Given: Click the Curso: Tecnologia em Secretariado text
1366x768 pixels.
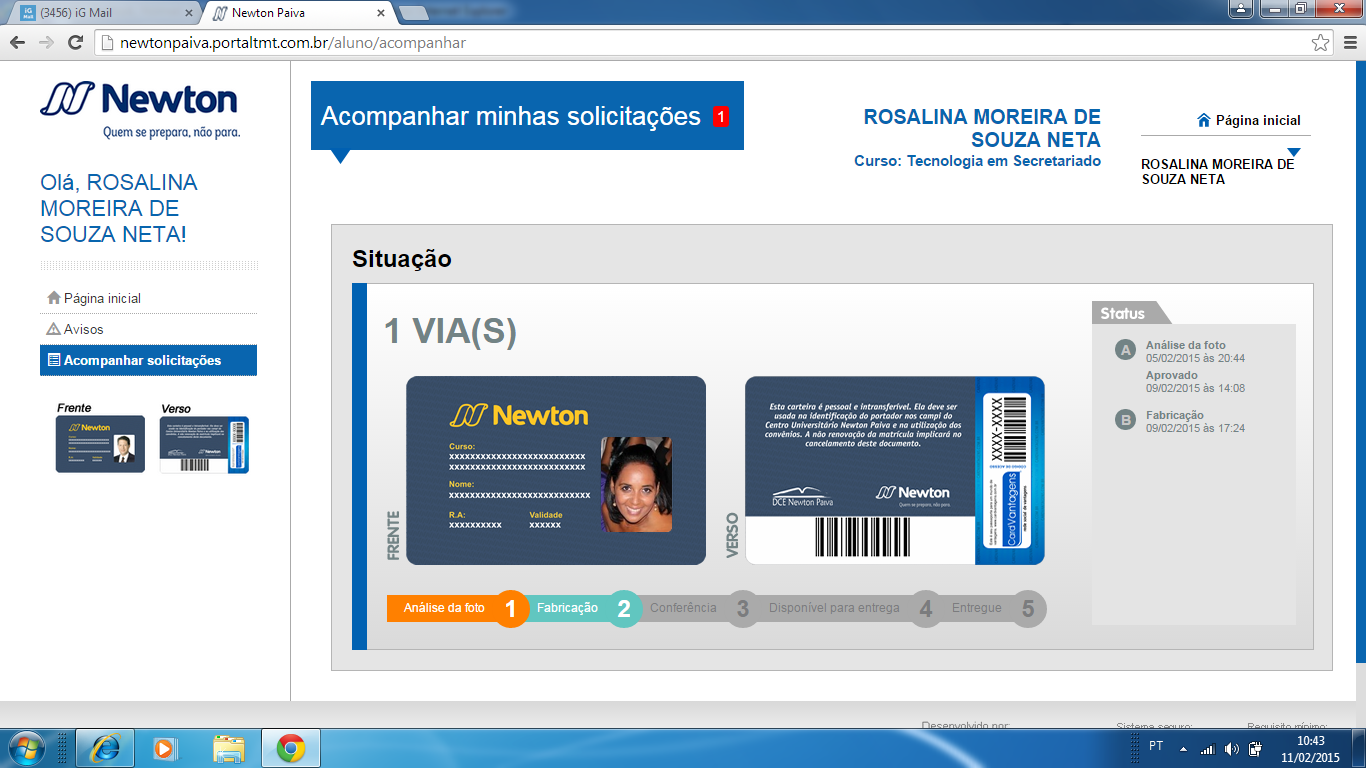Looking at the screenshot, I should [x=977, y=161].
